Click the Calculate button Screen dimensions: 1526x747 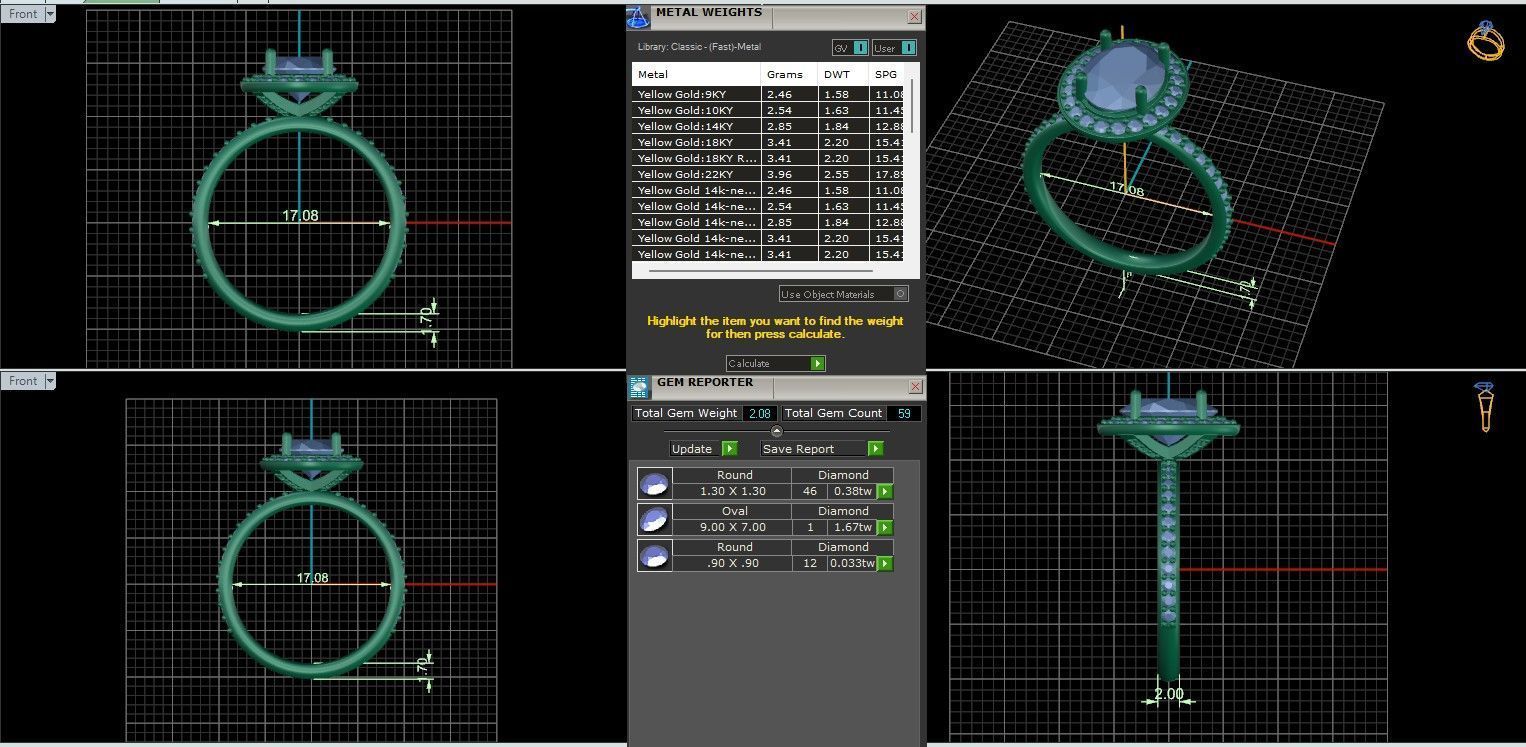[776, 364]
